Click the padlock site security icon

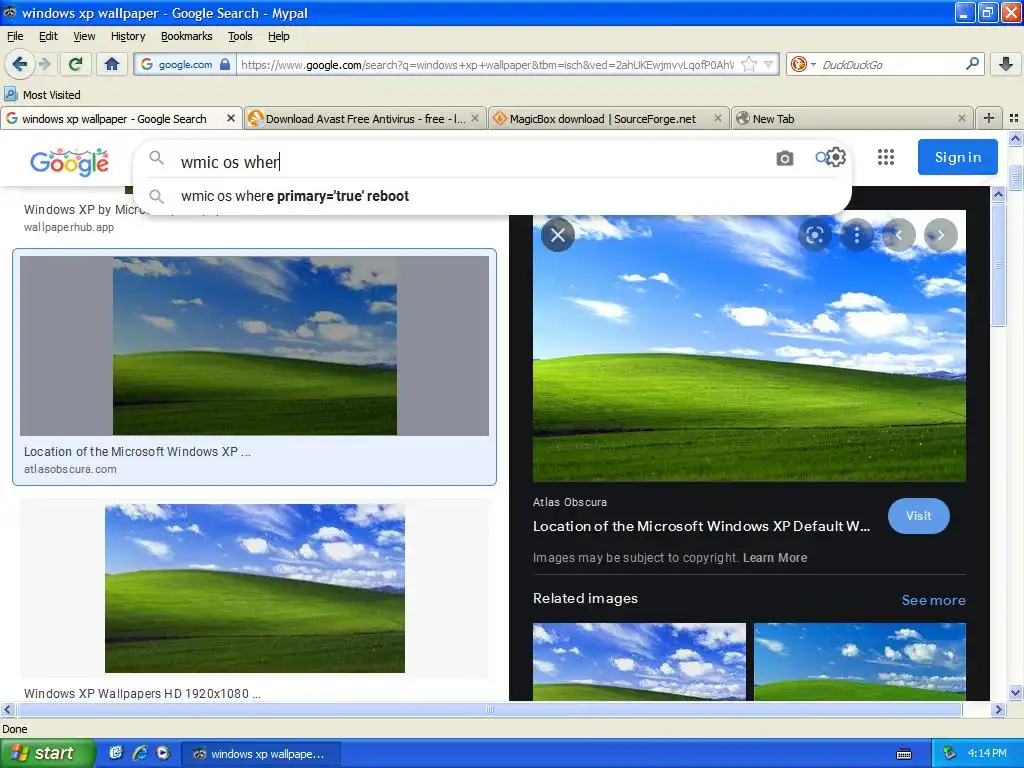point(225,64)
